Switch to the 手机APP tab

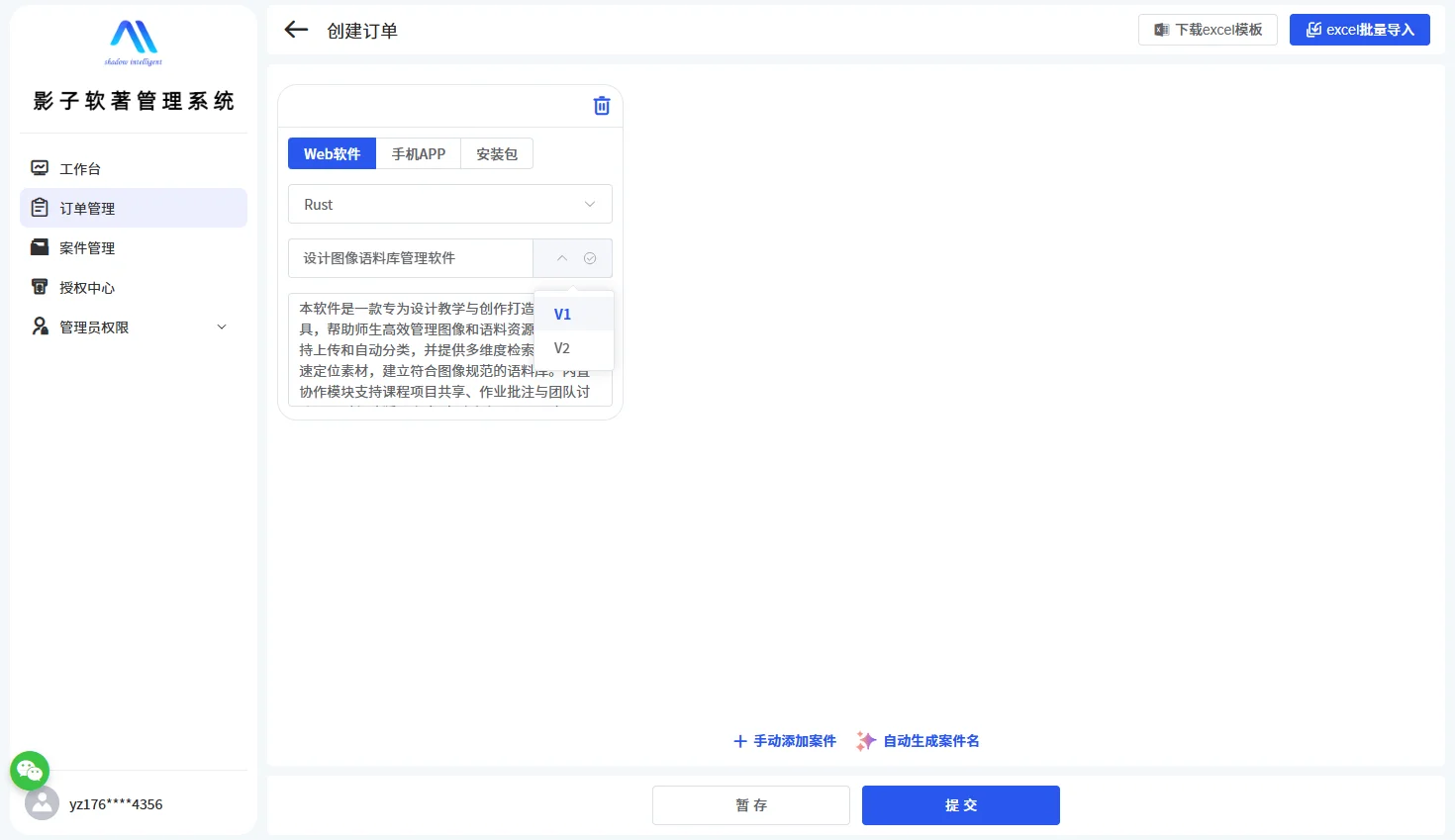(419, 153)
